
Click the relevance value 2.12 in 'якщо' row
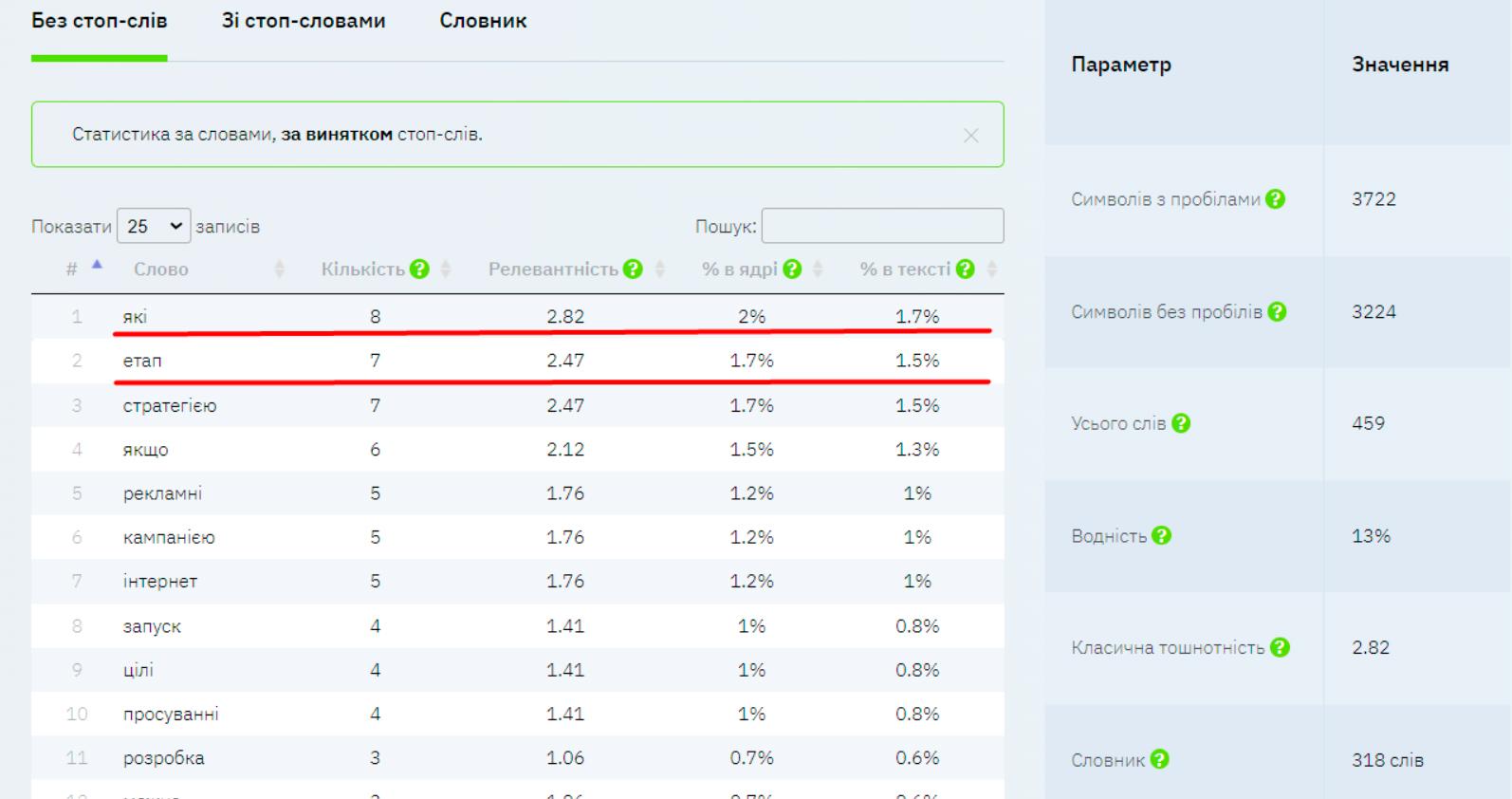[565, 450]
